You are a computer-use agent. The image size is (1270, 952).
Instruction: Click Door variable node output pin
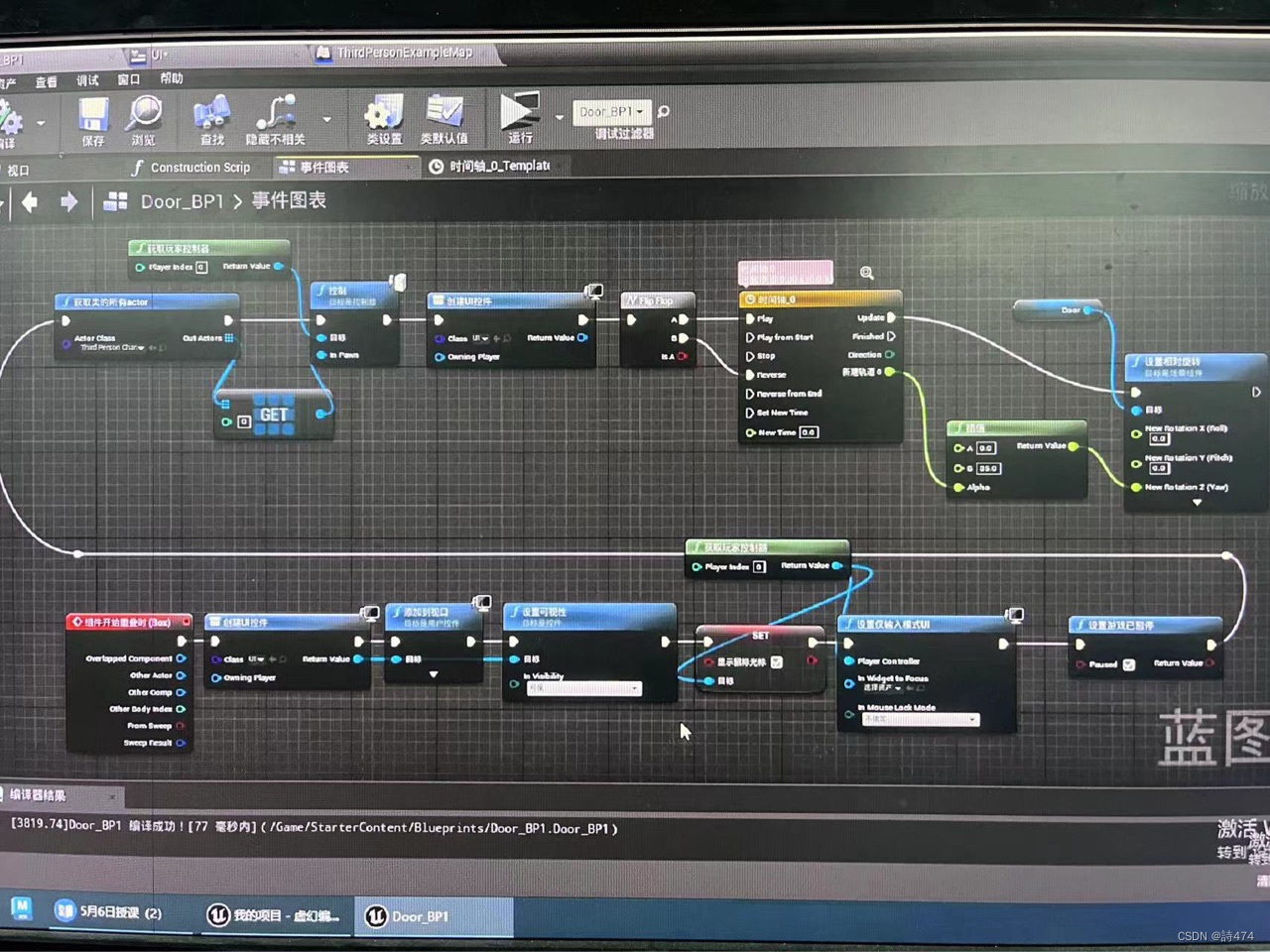(1088, 310)
